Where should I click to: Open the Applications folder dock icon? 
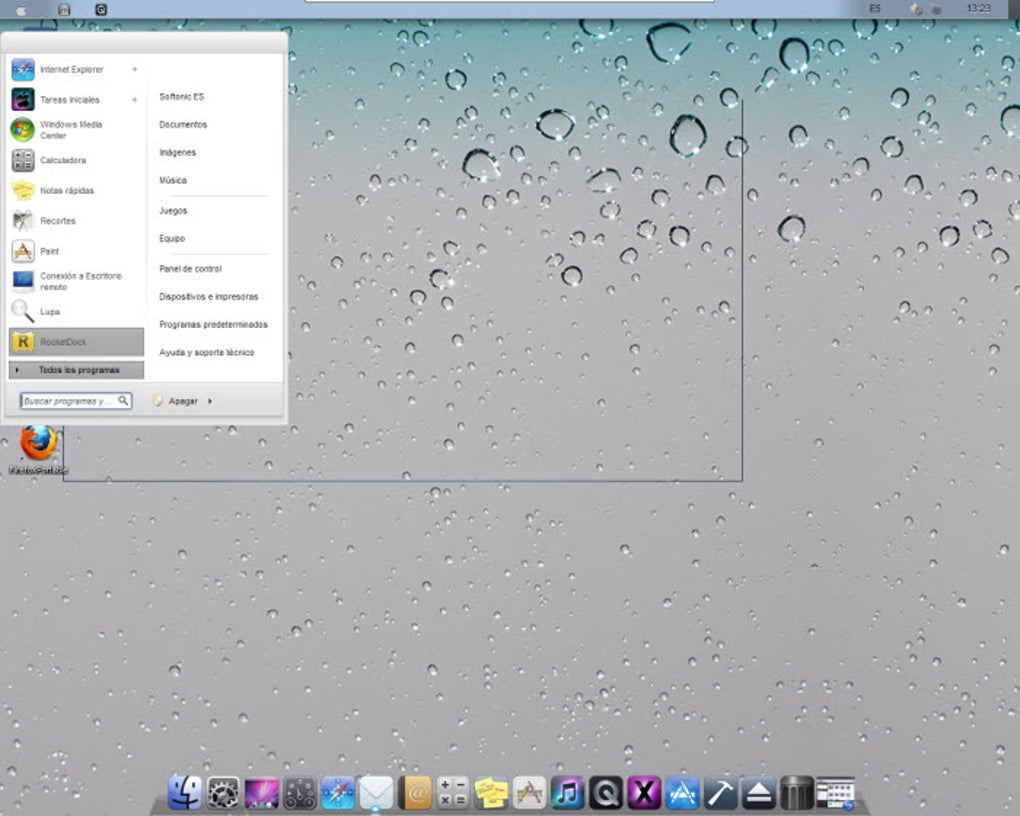[x=530, y=793]
